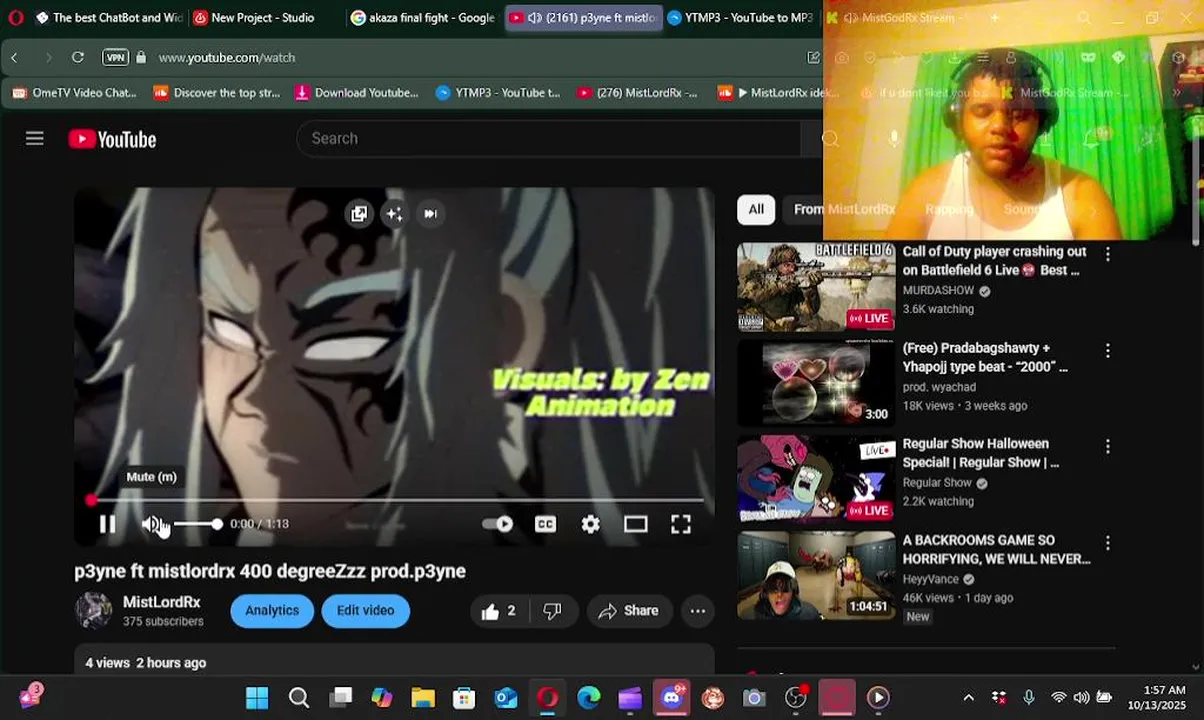Open the (276) MistLordRx bookmark
This screenshot has height=720, width=1204.
638,93
